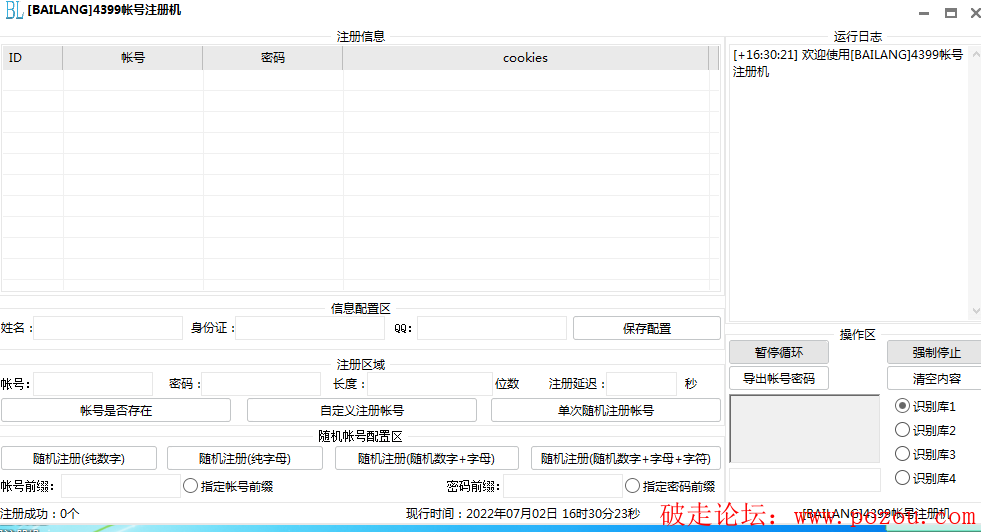Focus the 长度 input field

click(430, 384)
